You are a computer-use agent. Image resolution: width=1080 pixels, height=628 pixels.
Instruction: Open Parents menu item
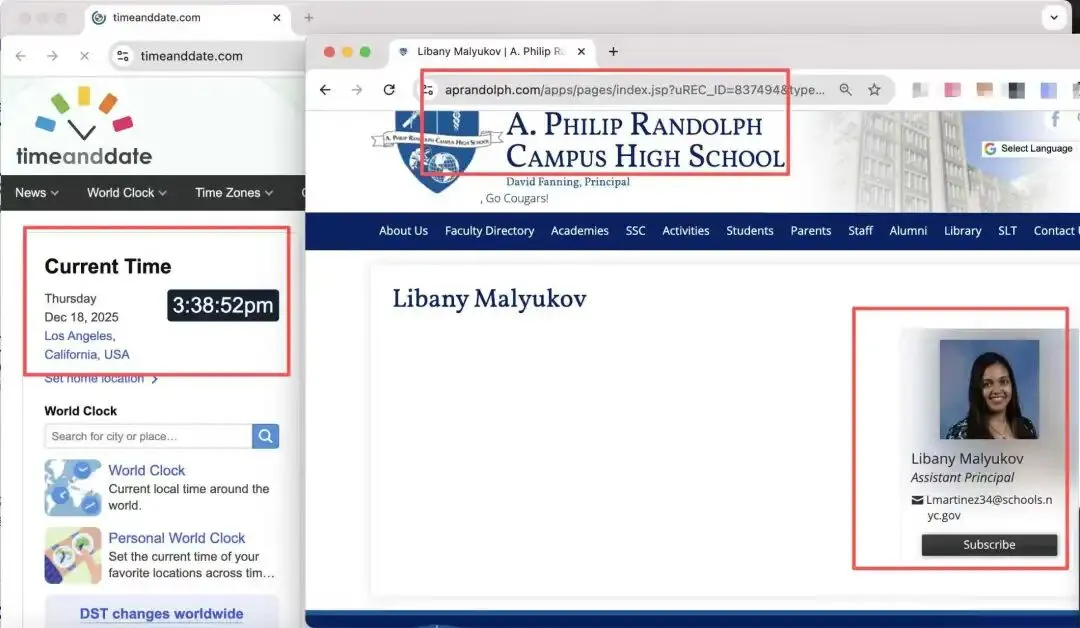[x=811, y=231]
